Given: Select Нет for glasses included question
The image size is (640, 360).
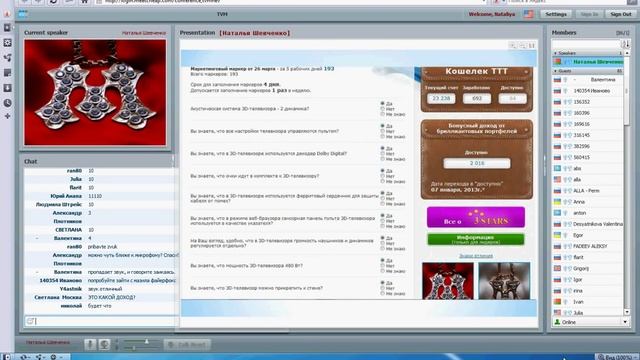Looking at the screenshot, I should [x=382, y=176].
